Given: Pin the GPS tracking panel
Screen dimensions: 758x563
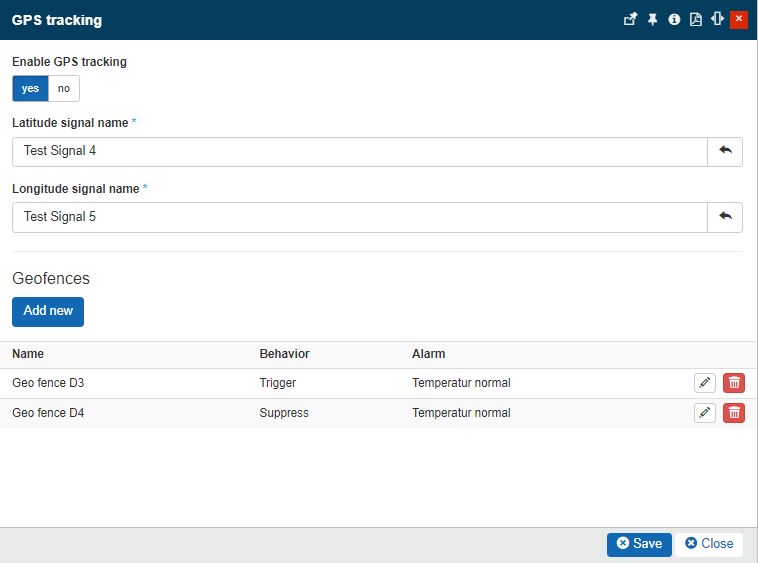Looking at the screenshot, I should [653, 19].
